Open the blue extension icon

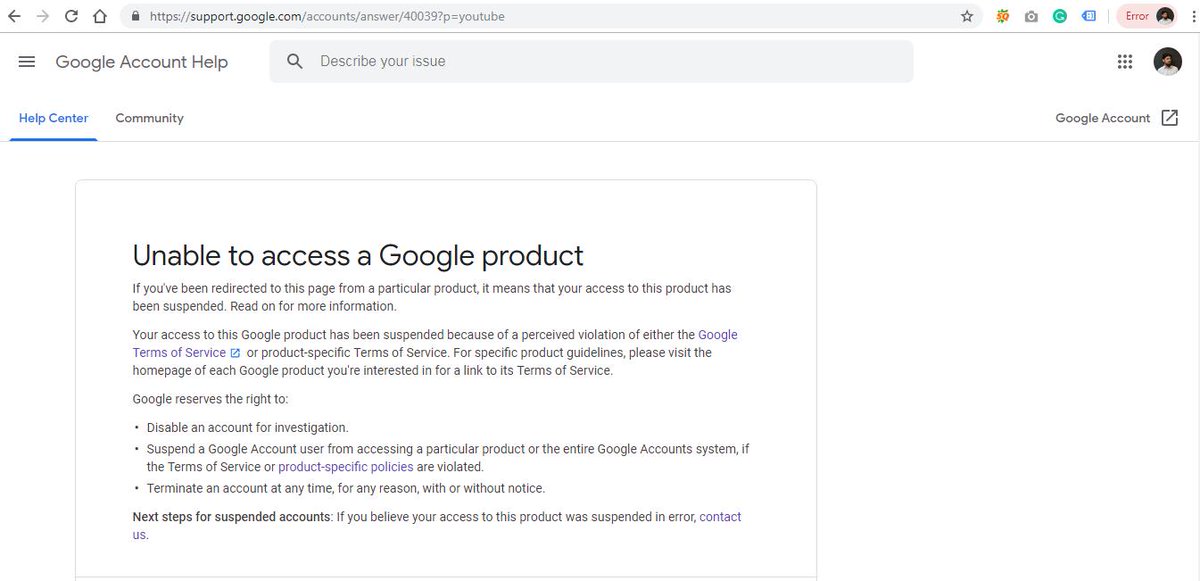point(1089,16)
